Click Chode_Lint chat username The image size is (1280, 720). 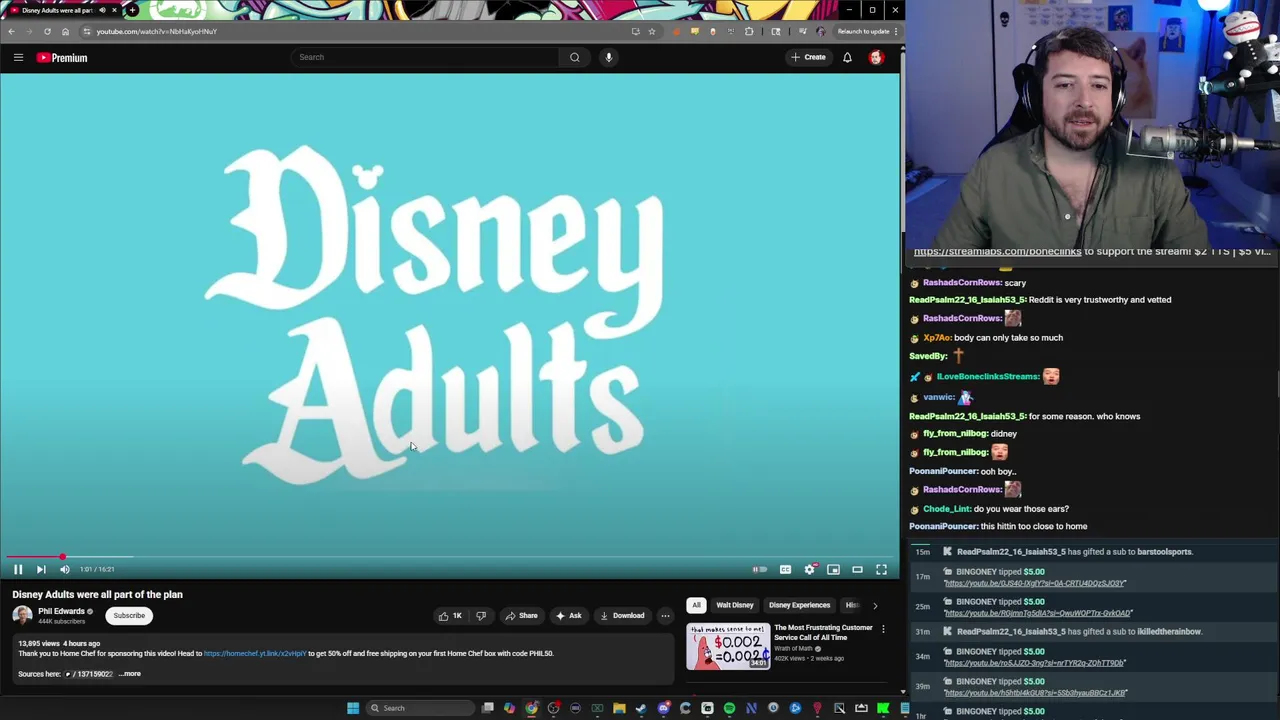pos(946,509)
